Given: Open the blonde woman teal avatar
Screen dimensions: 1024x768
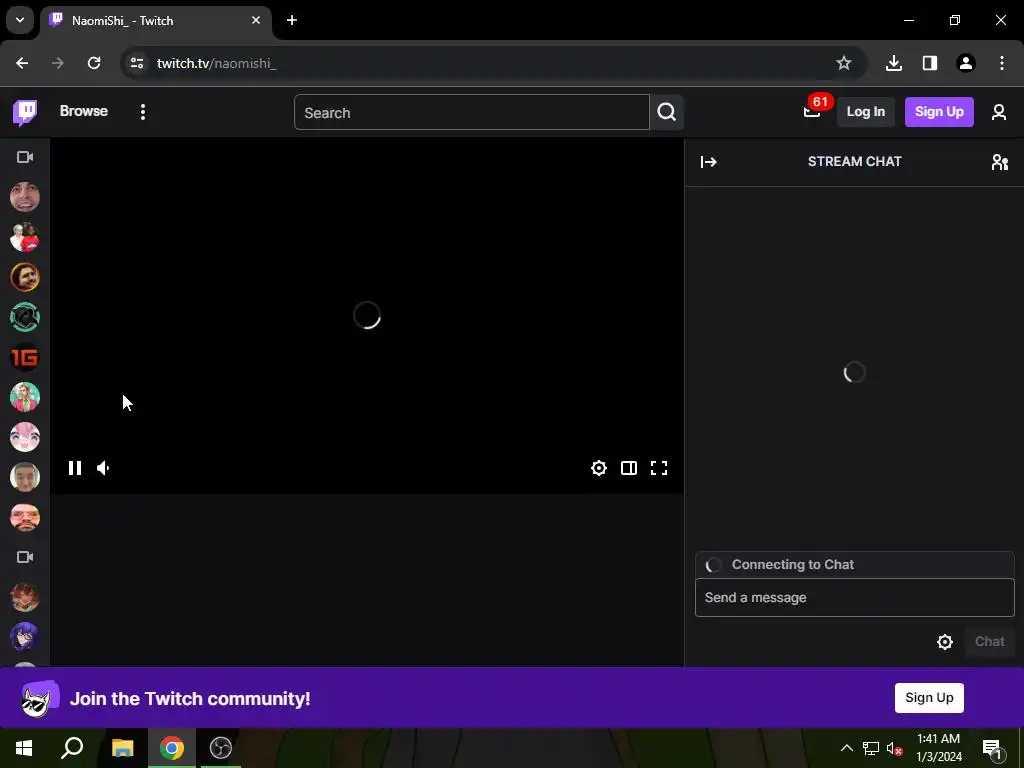Looking at the screenshot, I should [x=25, y=397].
